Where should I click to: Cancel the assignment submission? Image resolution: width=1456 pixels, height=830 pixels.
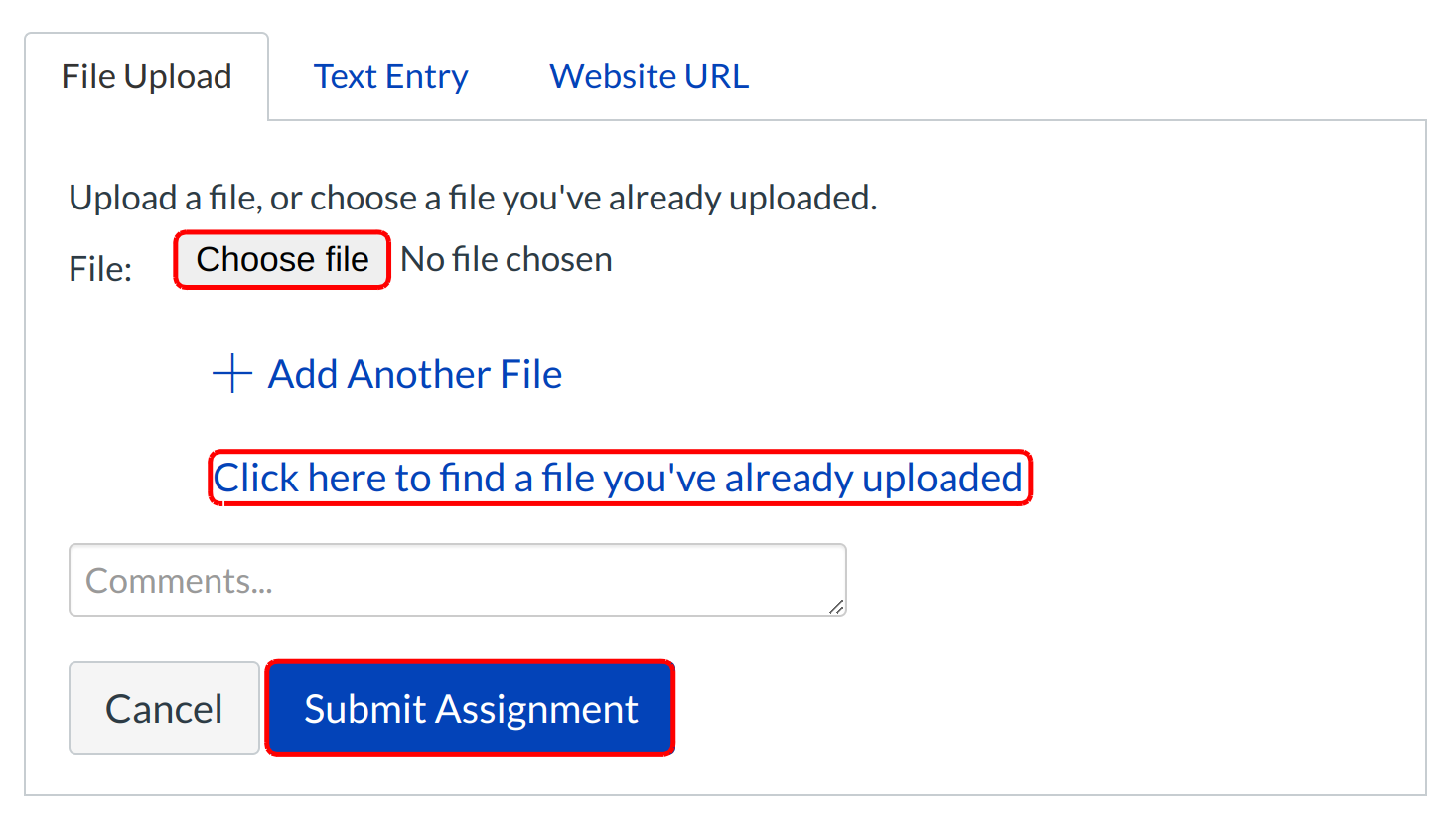pos(164,709)
